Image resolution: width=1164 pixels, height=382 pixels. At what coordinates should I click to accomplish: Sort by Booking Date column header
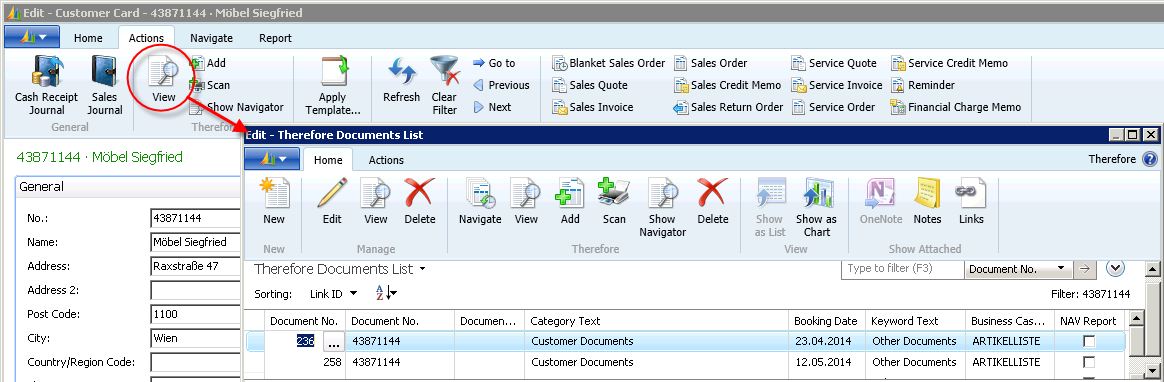point(827,321)
